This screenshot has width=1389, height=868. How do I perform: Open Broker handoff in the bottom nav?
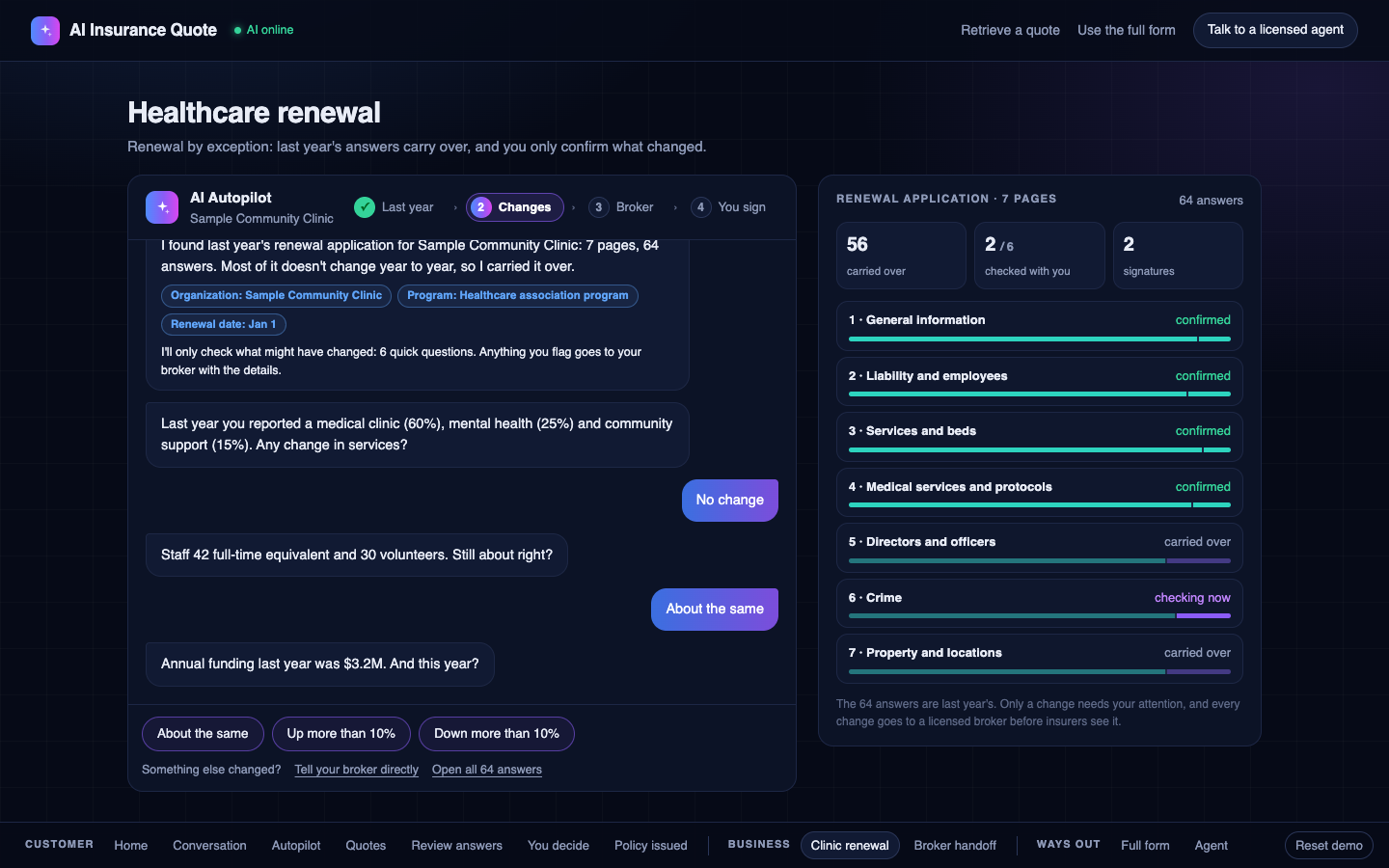[955, 846]
